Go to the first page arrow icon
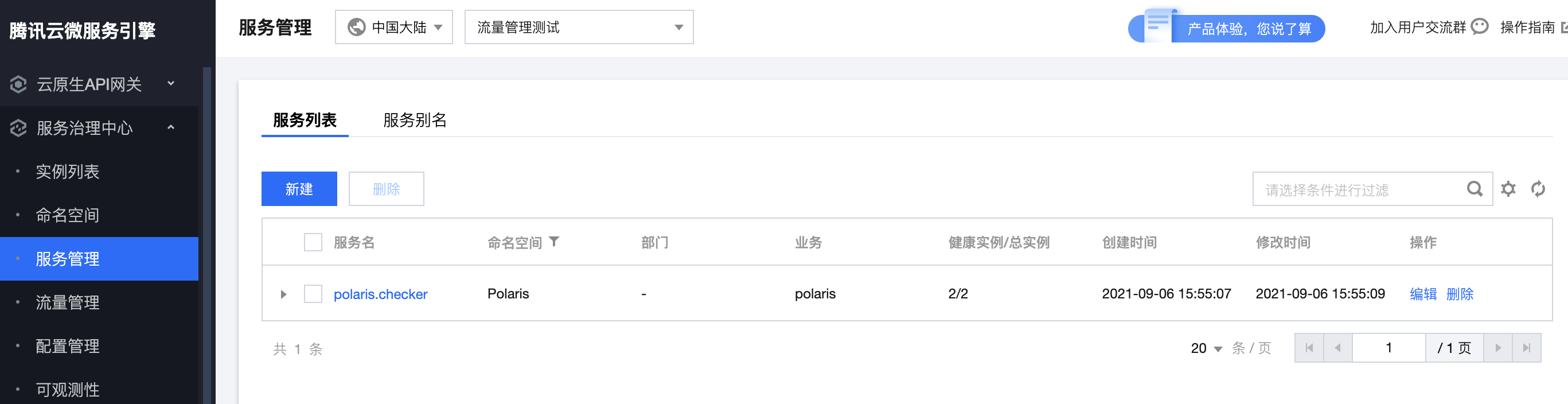 pyautogui.click(x=1309, y=348)
